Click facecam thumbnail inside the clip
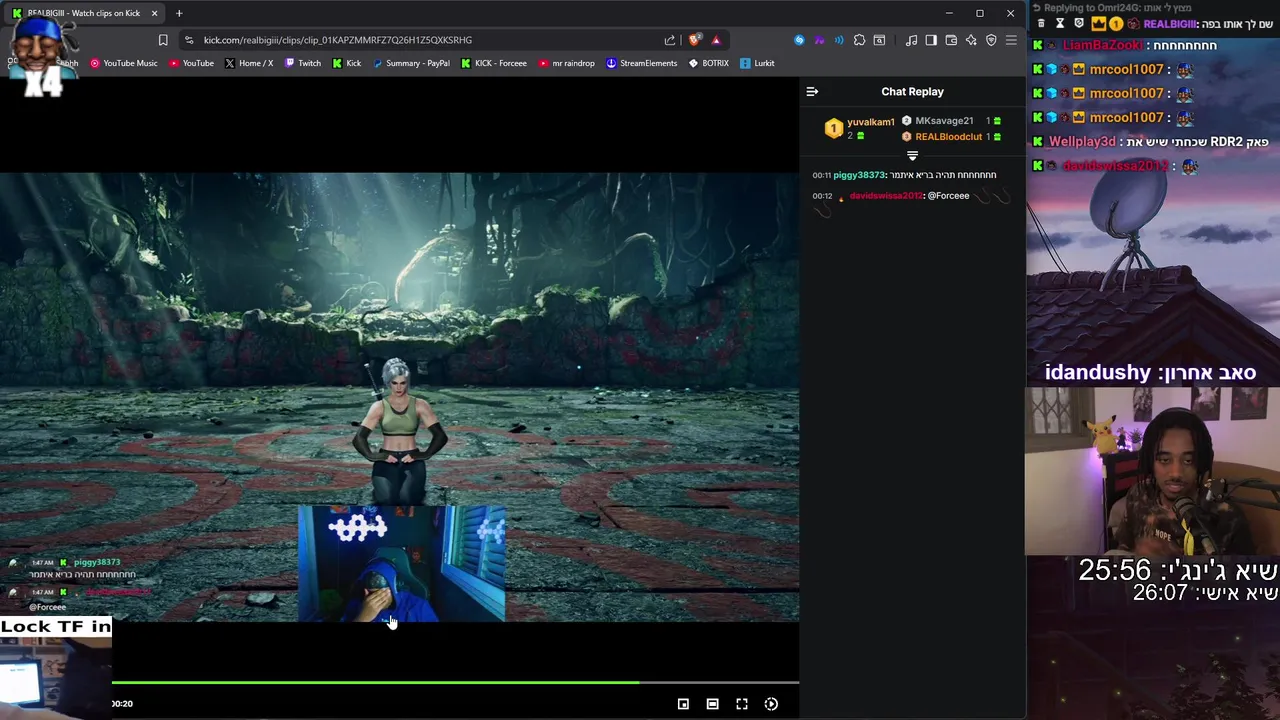 tap(401, 564)
